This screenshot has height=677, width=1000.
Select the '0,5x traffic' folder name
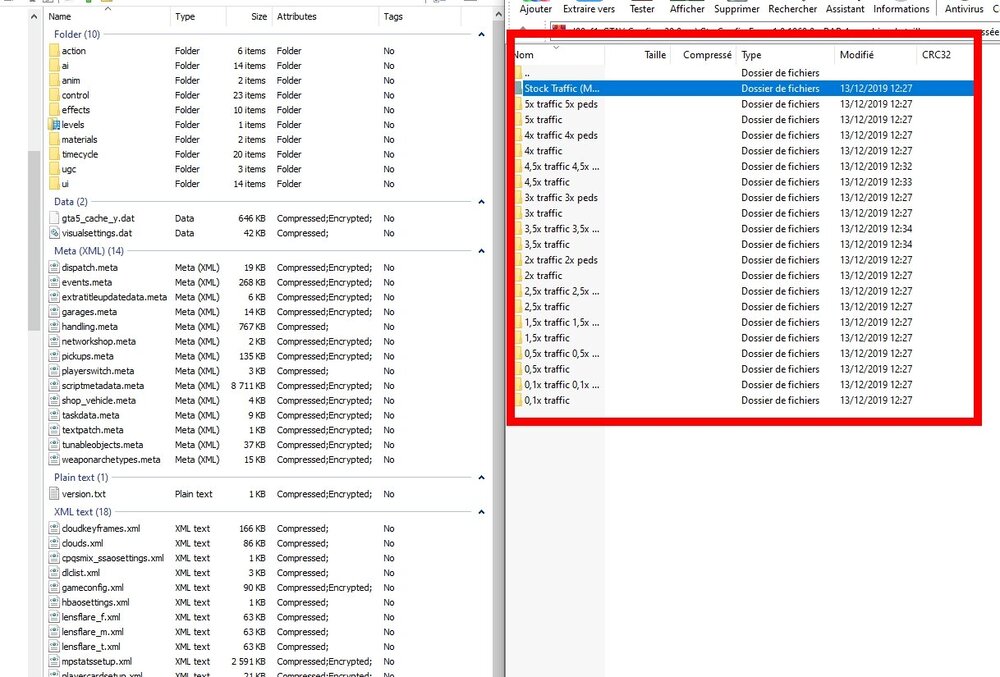tap(547, 369)
